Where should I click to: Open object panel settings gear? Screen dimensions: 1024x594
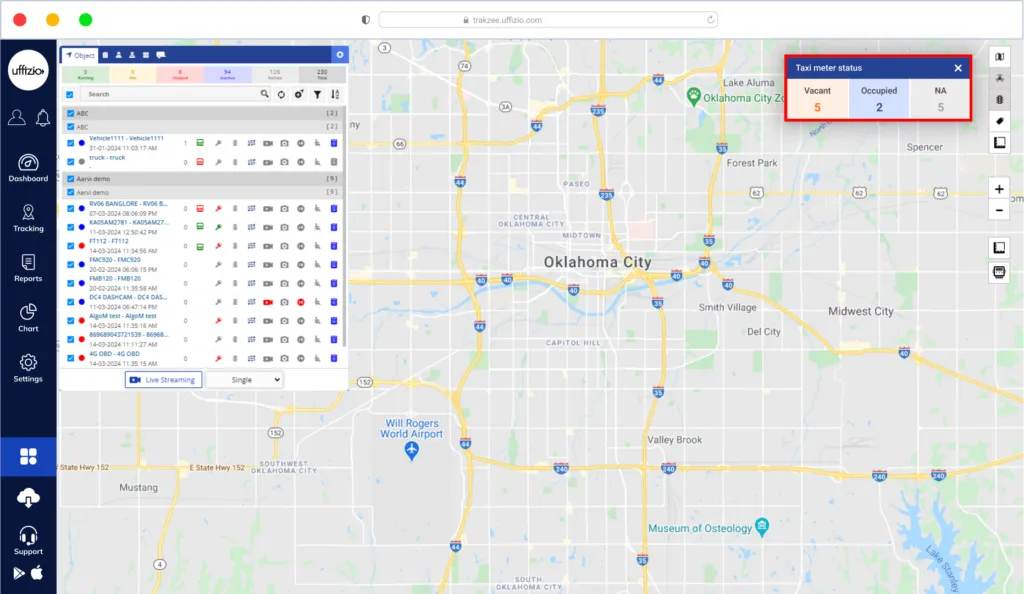coord(340,55)
